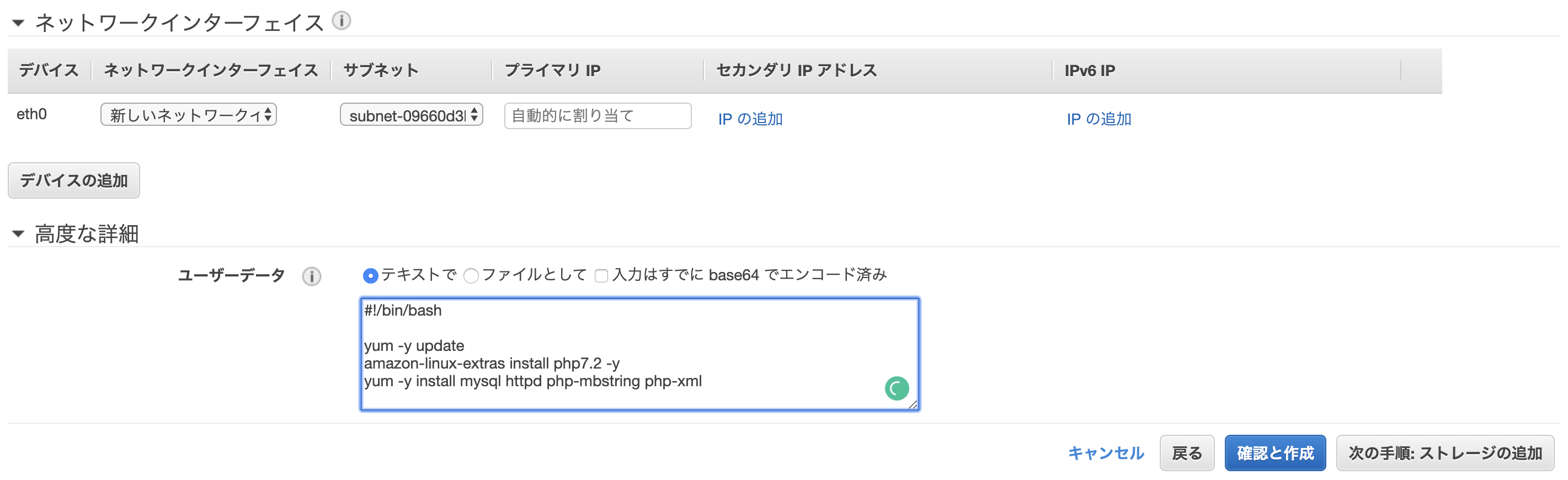Click IP の追加 under IPv6 IP
The height and width of the screenshot is (480, 1568).
coord(1098,119)
